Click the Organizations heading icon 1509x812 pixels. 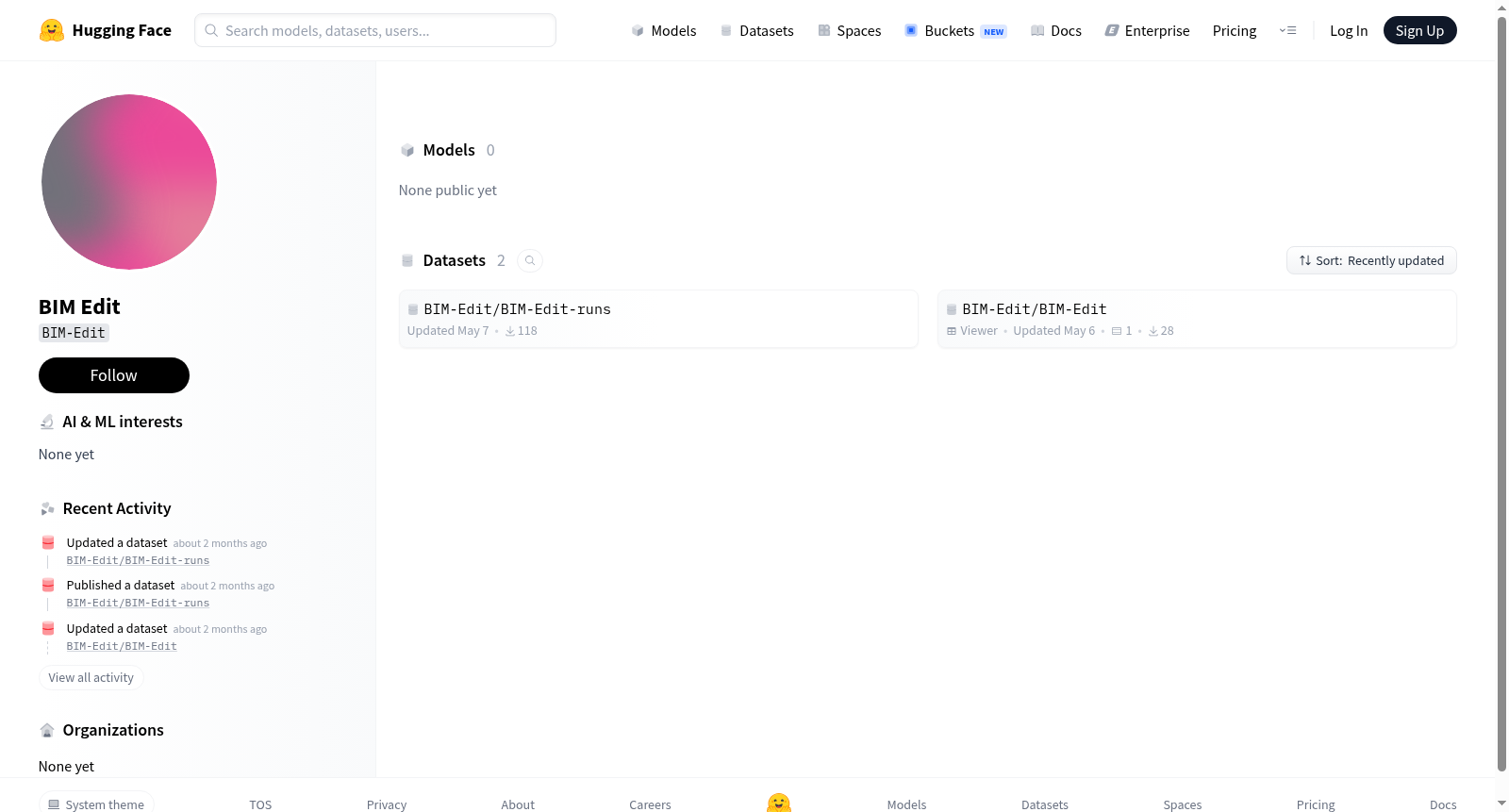tap(47, 731)
